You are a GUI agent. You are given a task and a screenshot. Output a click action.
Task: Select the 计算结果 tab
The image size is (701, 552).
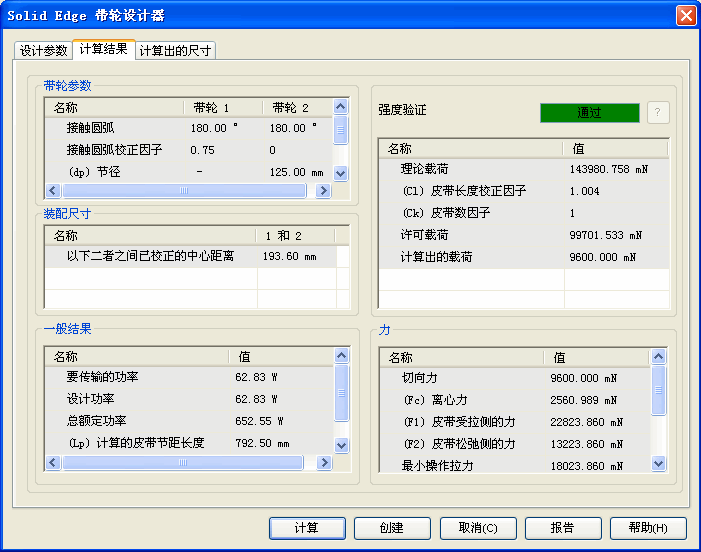[x=103, y=49]
